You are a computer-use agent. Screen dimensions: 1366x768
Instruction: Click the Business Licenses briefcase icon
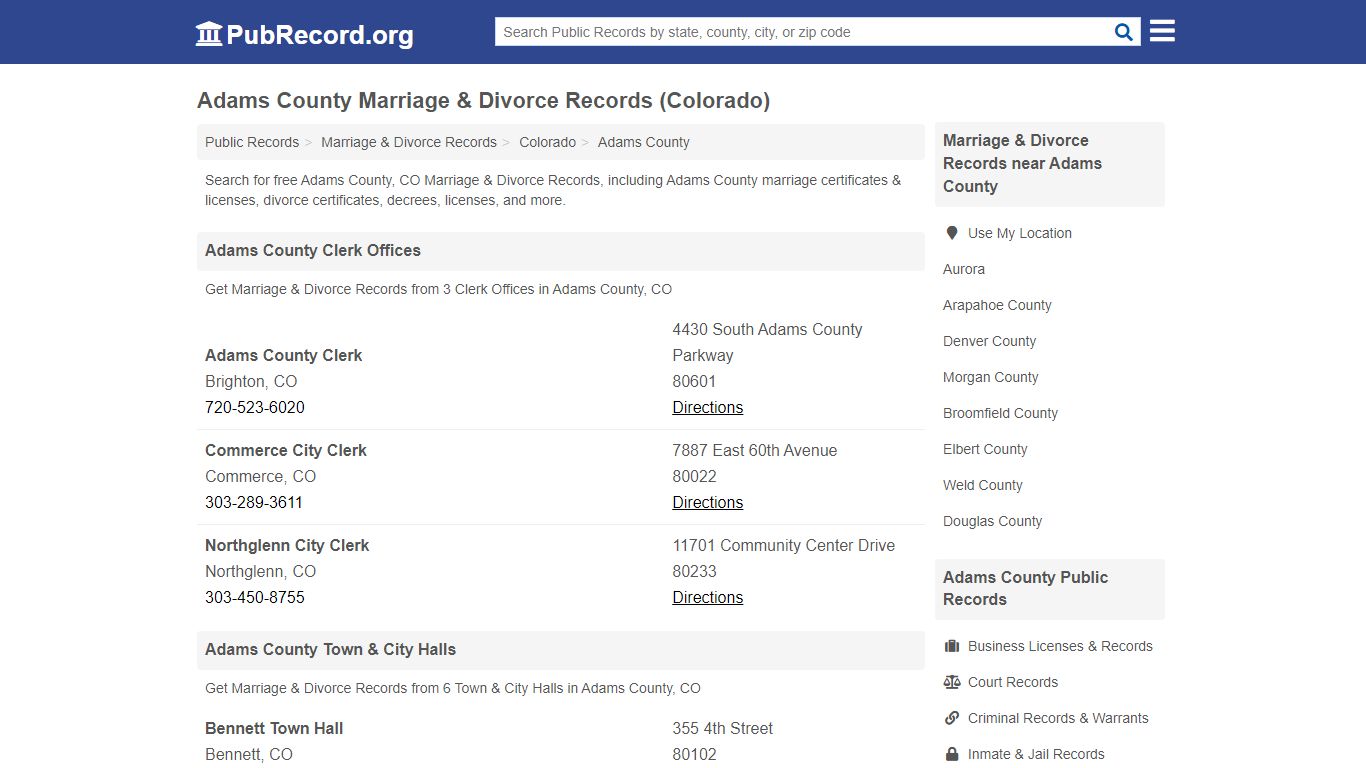click(952, 646)
